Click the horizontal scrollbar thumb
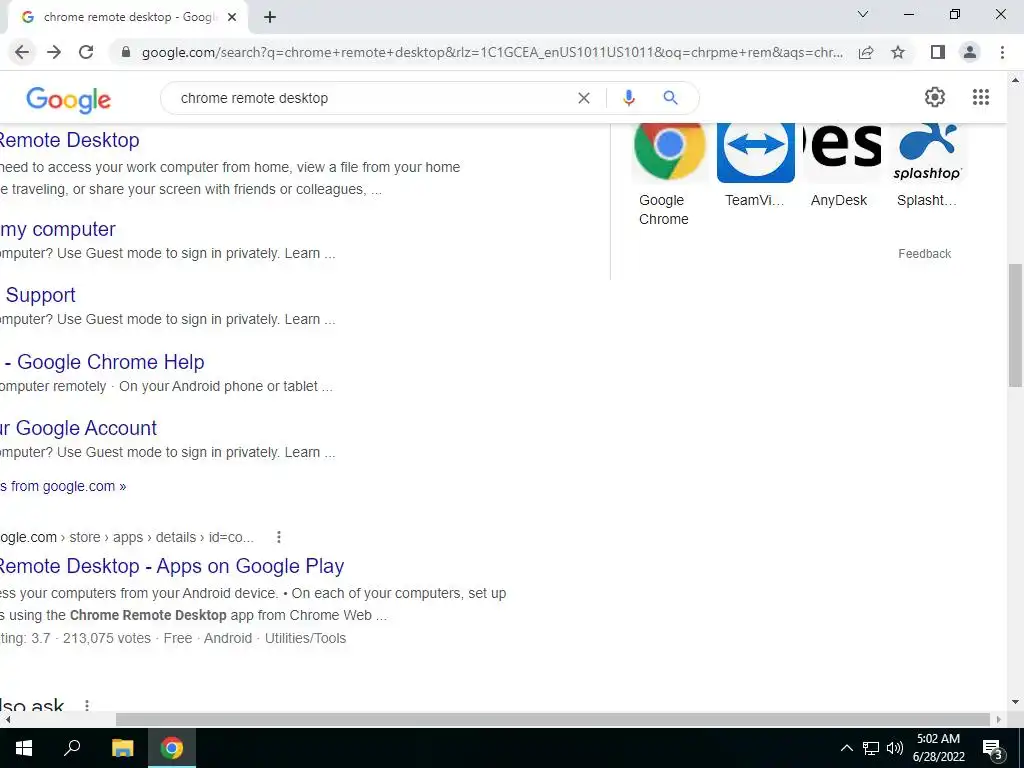Image resolution: width=1024 pixels, height=768 pixels. pyautogui.click(x=552, y=719)
